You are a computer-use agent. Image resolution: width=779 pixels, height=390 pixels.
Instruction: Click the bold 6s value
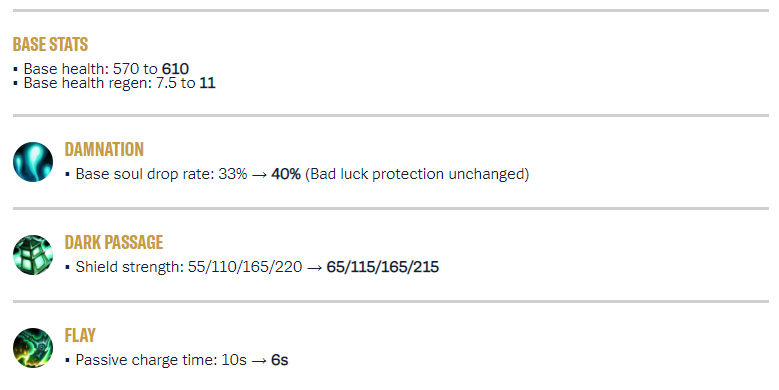[280, 360]
